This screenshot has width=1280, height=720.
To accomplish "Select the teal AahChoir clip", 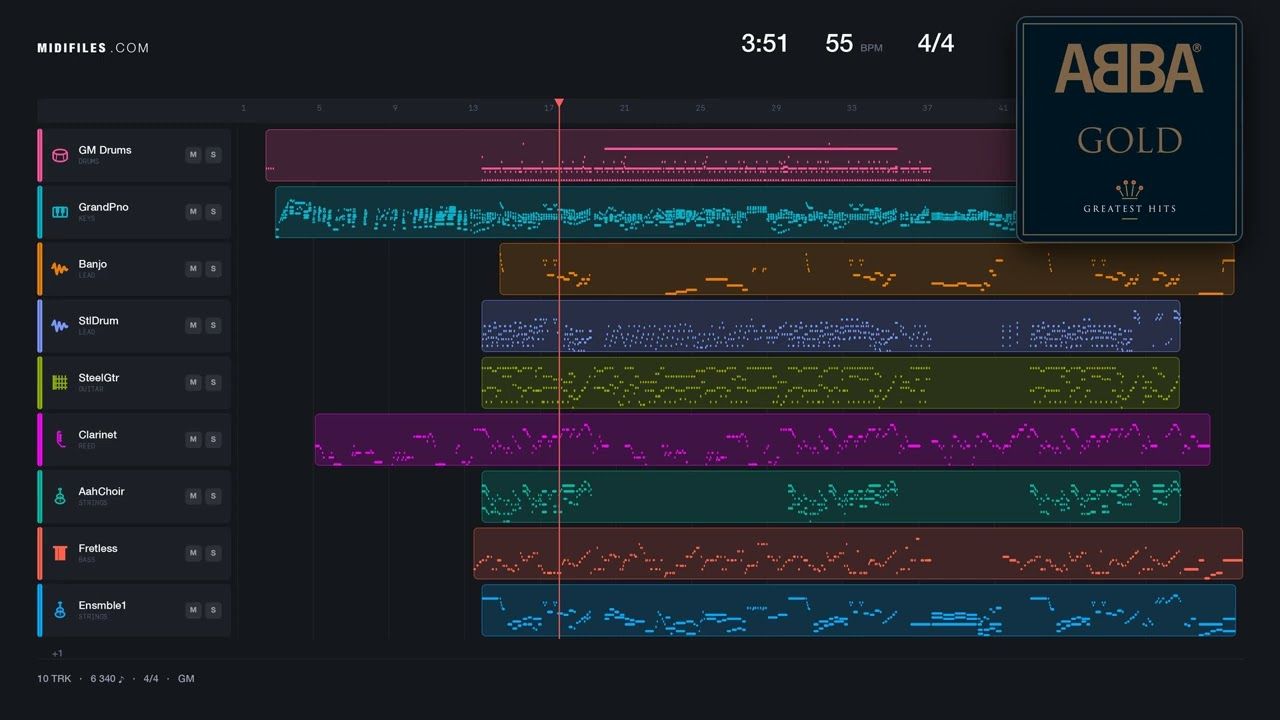I will [831, 497].
